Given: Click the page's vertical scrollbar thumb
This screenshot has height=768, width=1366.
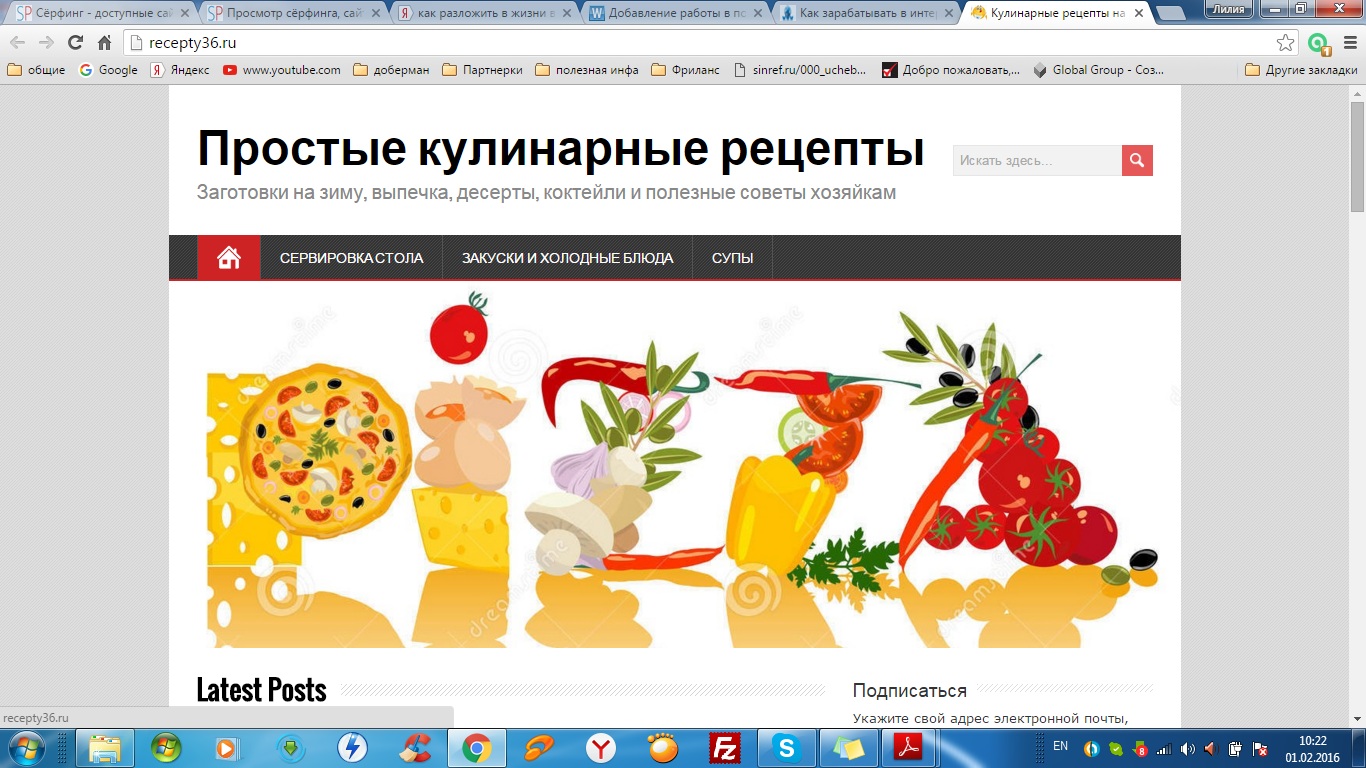Looking at the screenshot, I should [1357, 155].
